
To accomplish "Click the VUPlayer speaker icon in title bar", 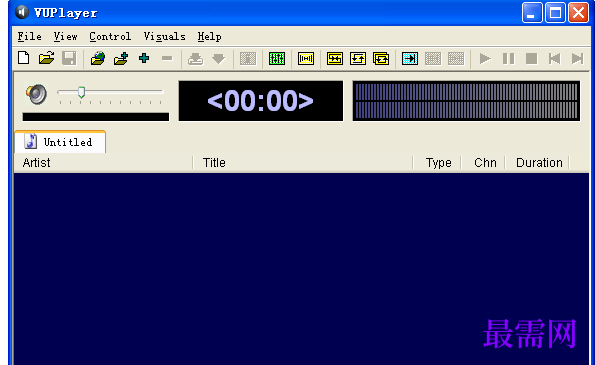I will click(22, 12).
